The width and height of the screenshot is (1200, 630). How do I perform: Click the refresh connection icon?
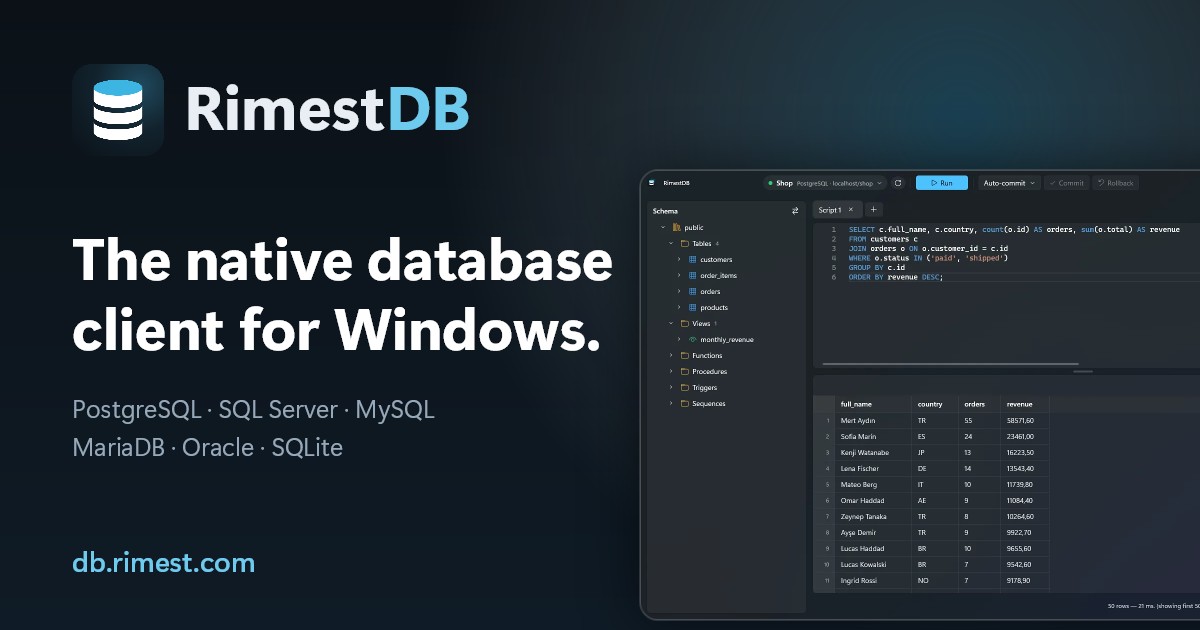(x=898, y=183)
